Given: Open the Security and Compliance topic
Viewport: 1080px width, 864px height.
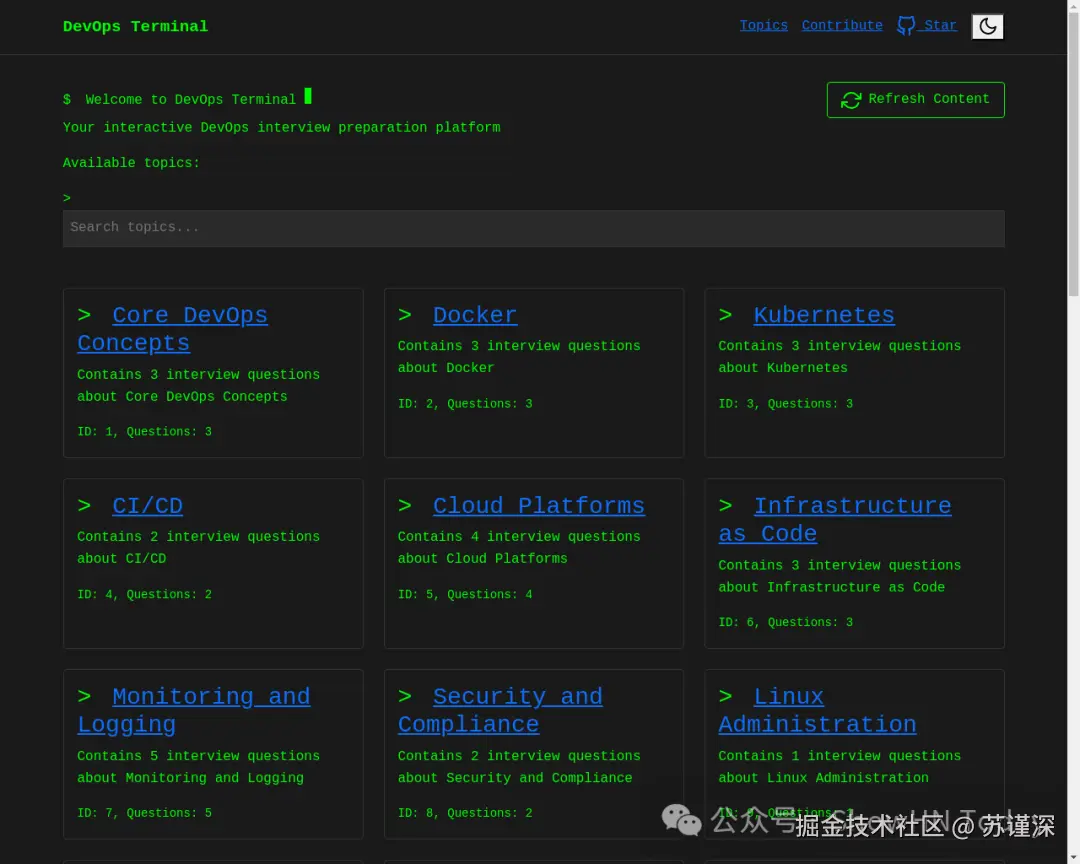Looking at the screenshot, I should point(500,710).
